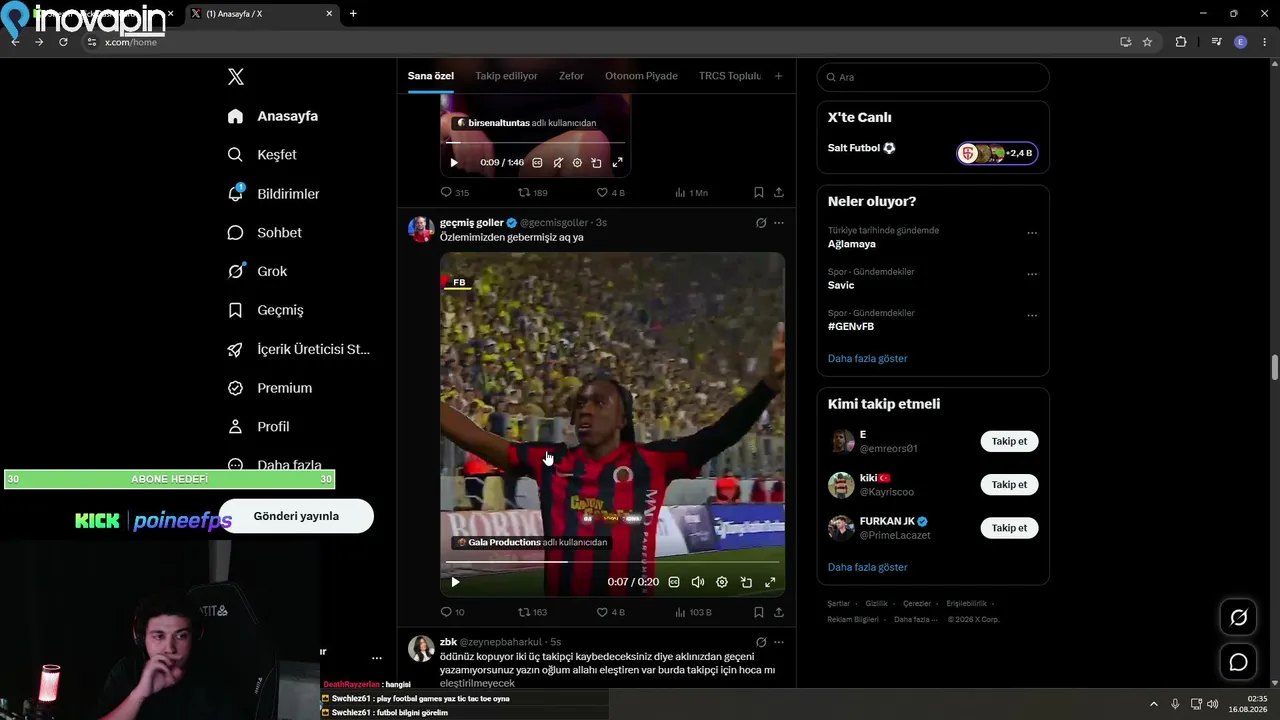Open picture-in-picture for birsenaltuntas video
1280x720 pixels.
pos(596,162)
